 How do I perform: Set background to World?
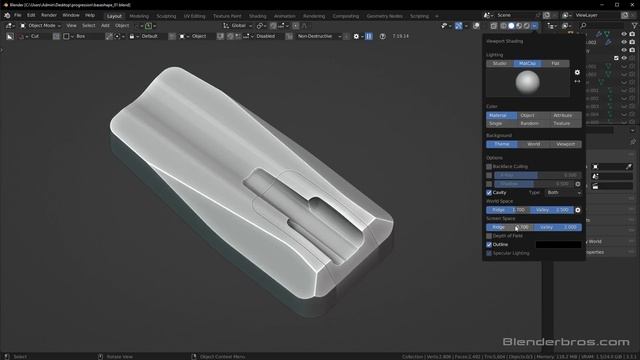point(533,144)
